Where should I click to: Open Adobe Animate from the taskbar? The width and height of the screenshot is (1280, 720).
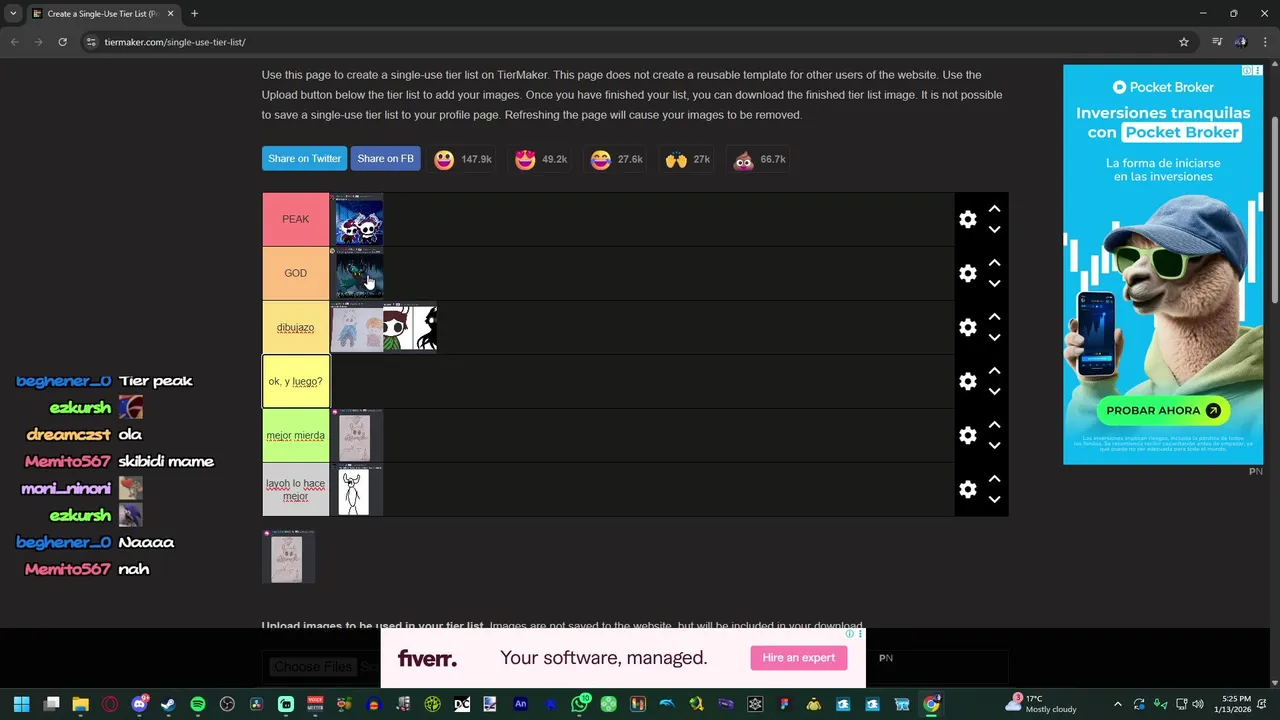pos(520,704)
